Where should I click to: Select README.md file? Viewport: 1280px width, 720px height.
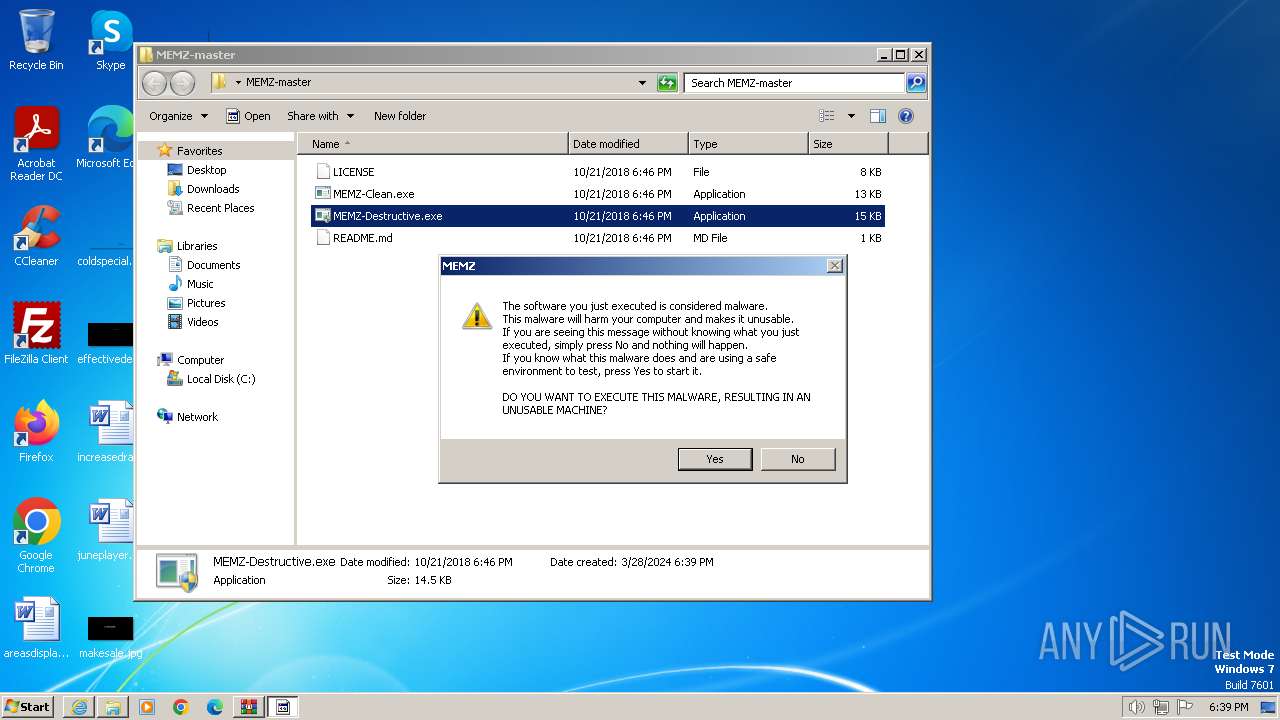(x=598, y=238)
